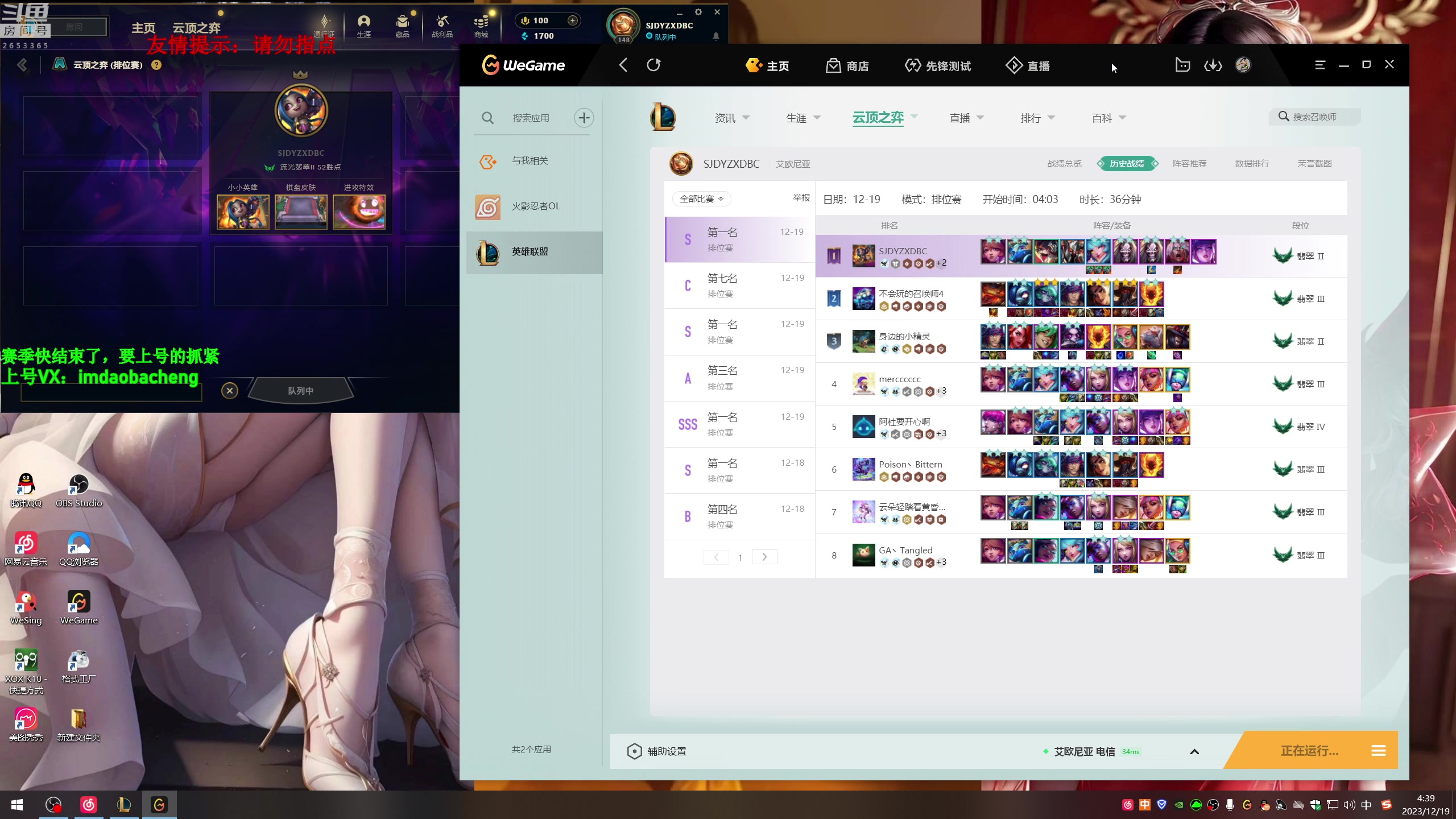Select the SSS 第一名 match
Image resolution: width=1456 pixels, height=819 pixels.
(x=739, y=424)
